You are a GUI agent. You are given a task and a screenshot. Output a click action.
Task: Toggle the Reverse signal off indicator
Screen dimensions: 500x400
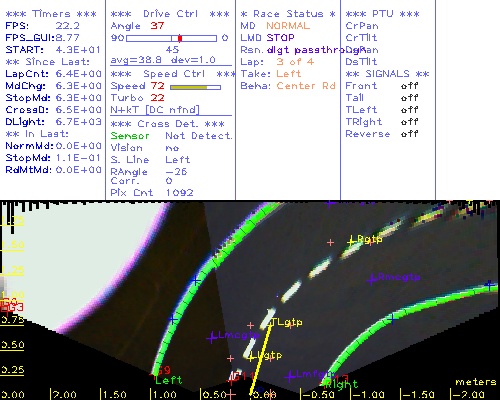pos(410,134)
